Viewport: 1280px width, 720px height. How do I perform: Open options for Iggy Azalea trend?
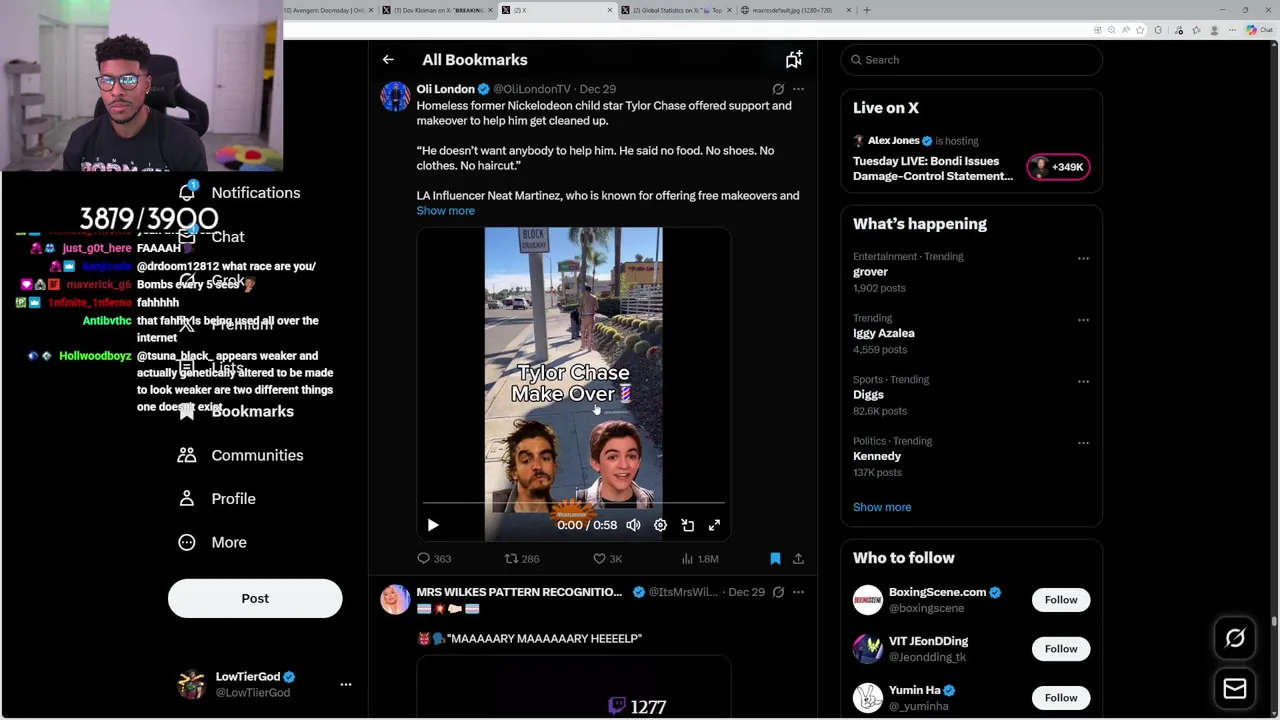[x=1083, y=320]
